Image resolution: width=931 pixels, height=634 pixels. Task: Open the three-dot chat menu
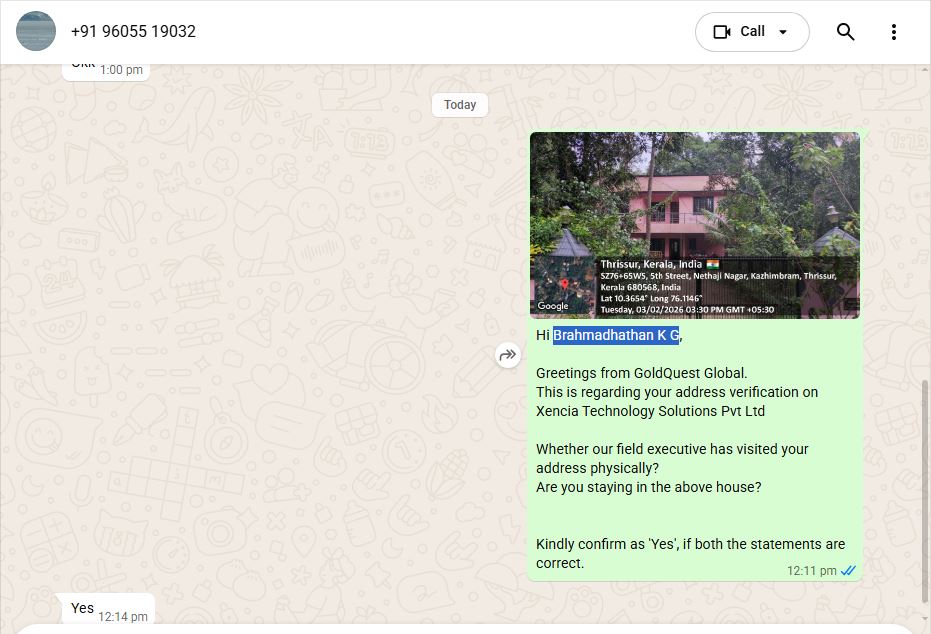pyautogui.click(x=894, y=32)
